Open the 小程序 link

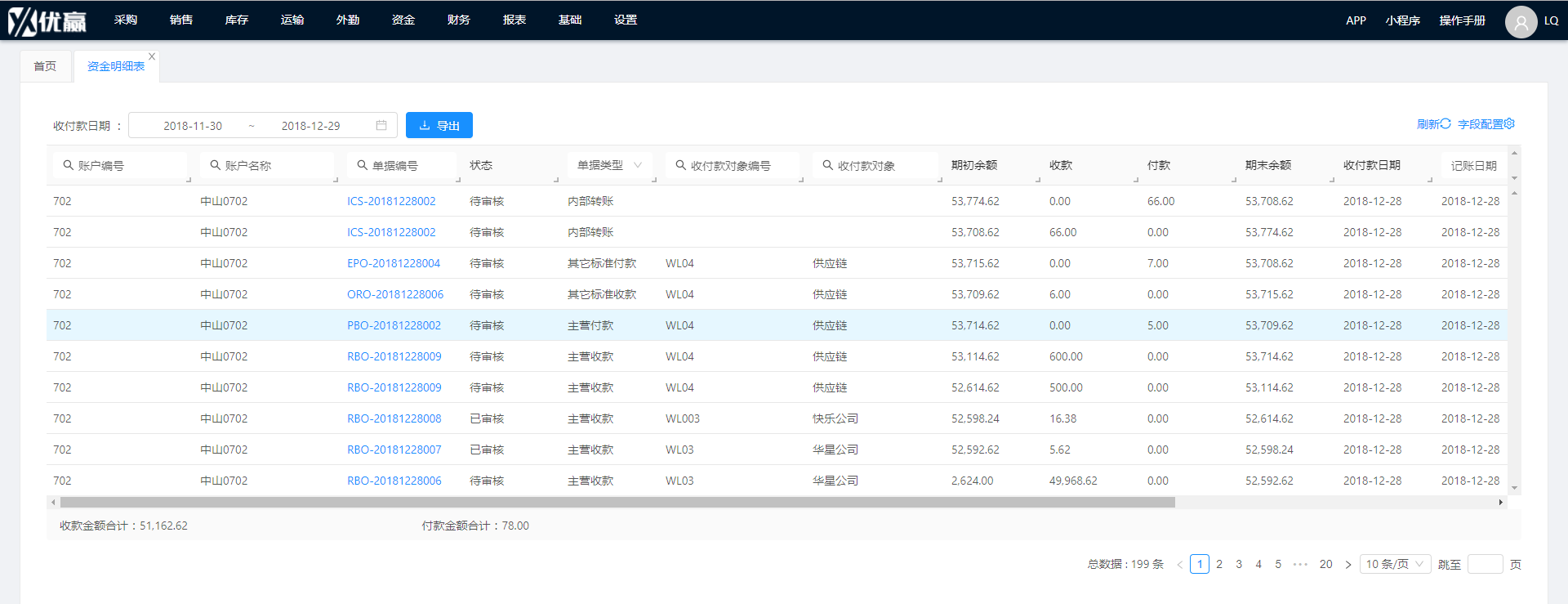[x=1403, y=20]
